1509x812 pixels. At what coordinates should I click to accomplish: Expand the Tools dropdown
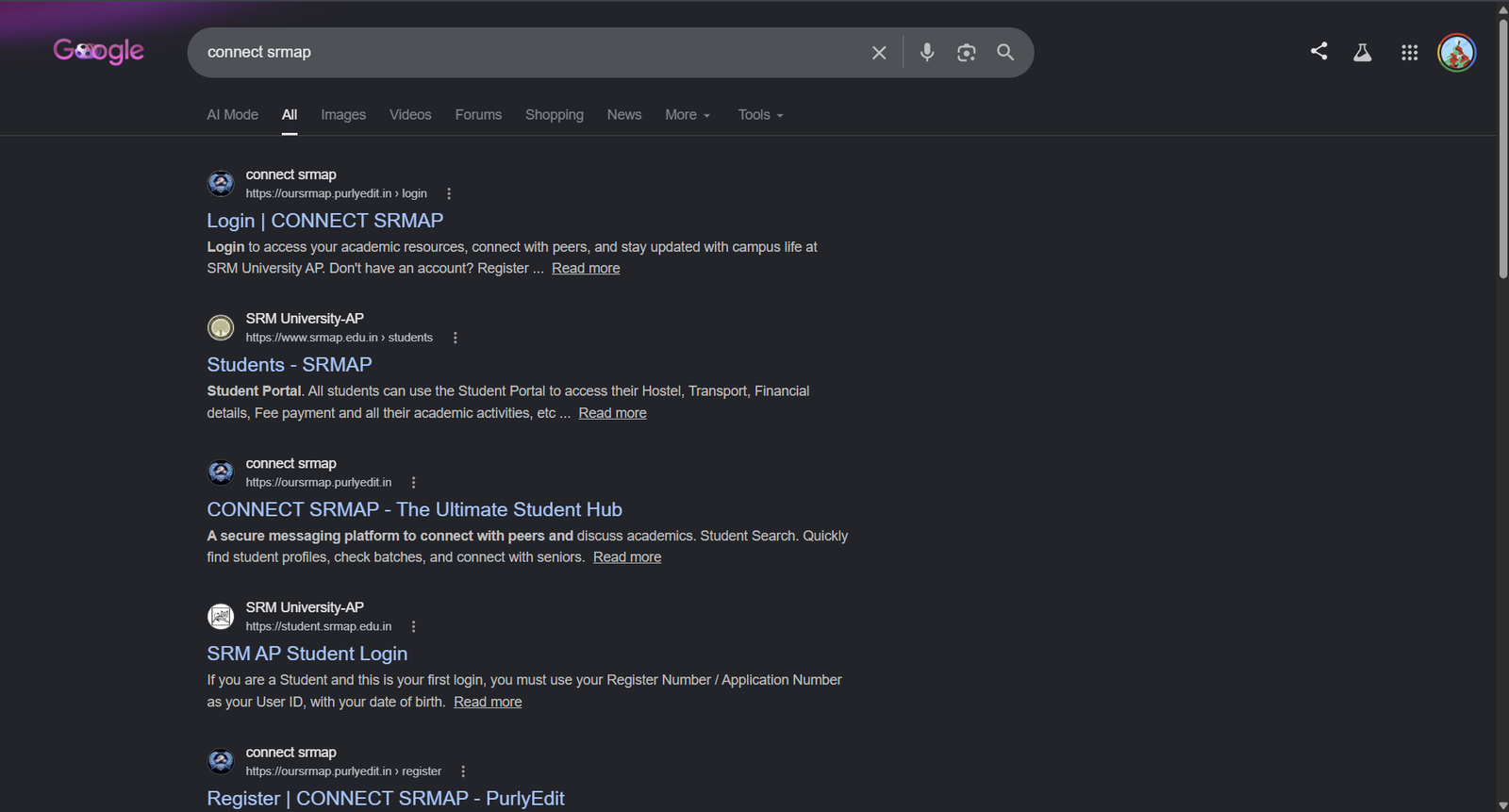(760, 115)
